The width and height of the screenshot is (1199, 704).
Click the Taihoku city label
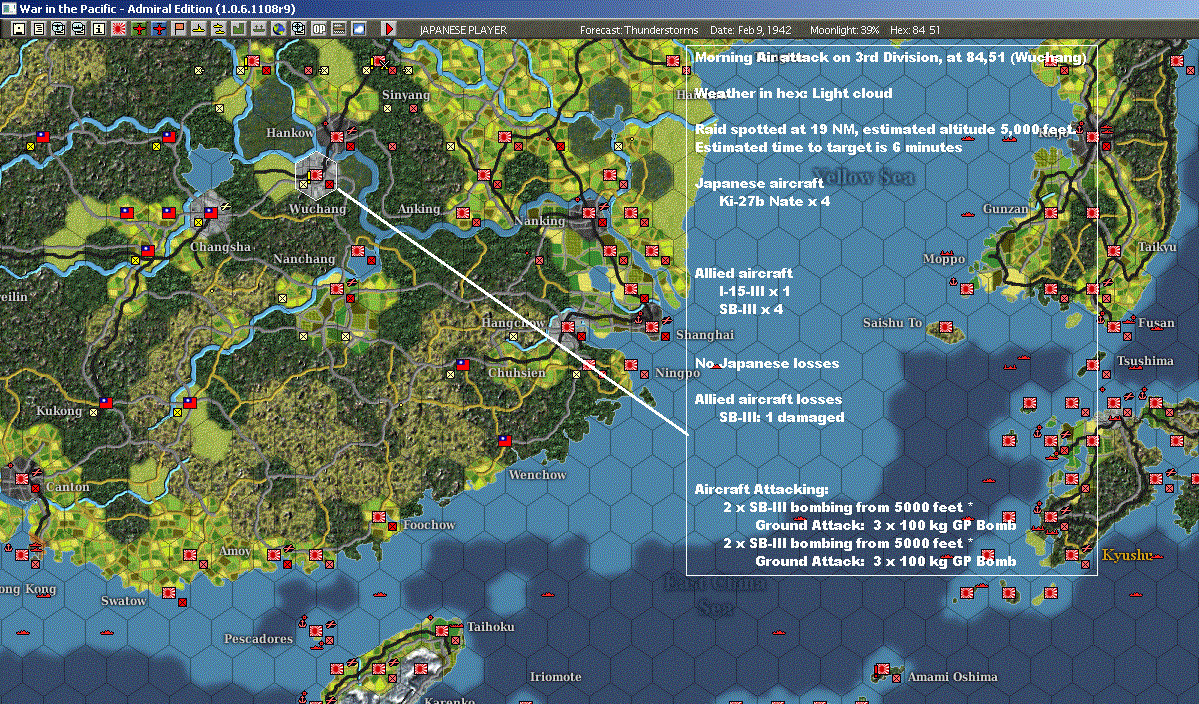click(491, 627)
